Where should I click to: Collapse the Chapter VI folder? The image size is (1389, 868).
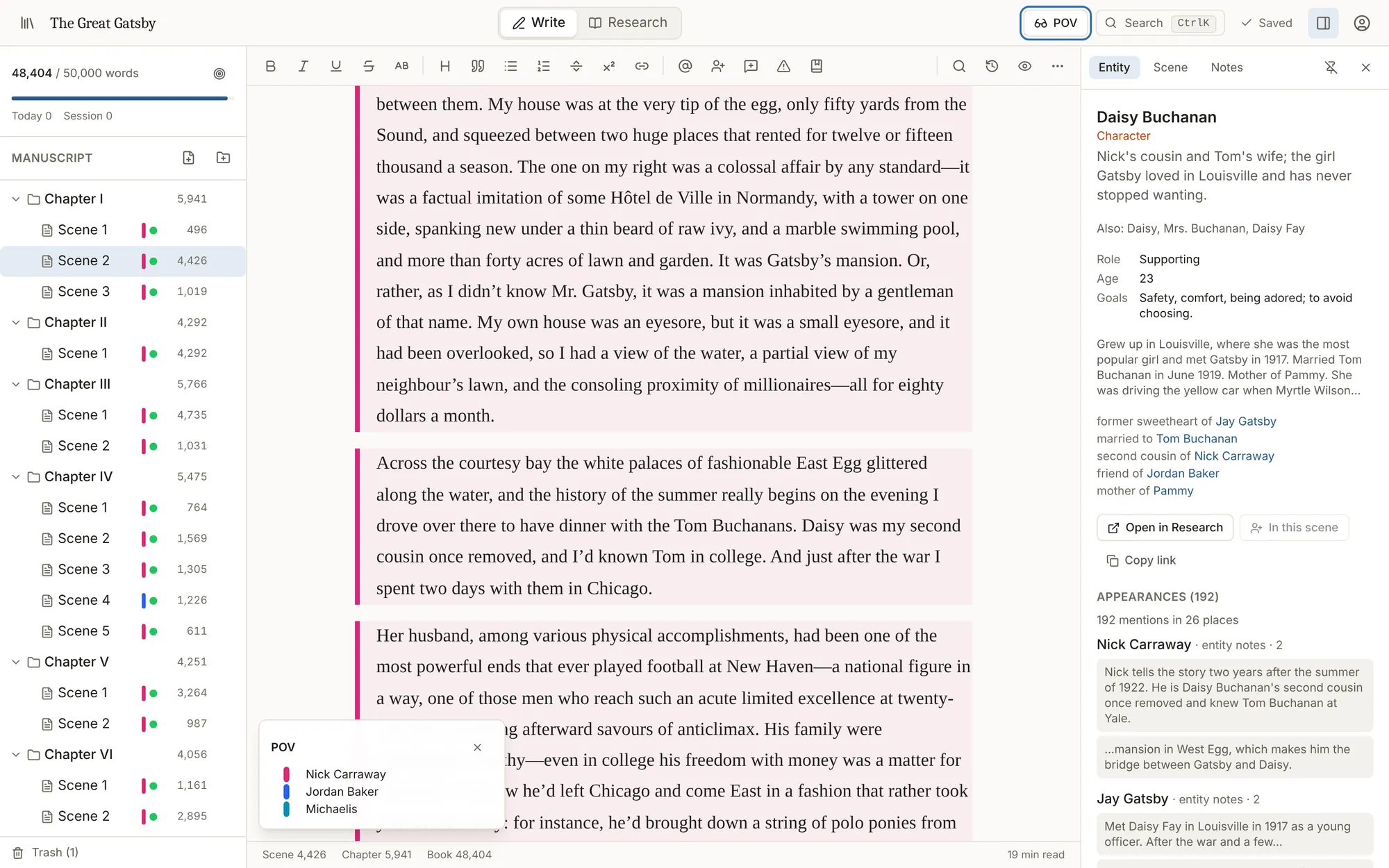pos(16,755)
